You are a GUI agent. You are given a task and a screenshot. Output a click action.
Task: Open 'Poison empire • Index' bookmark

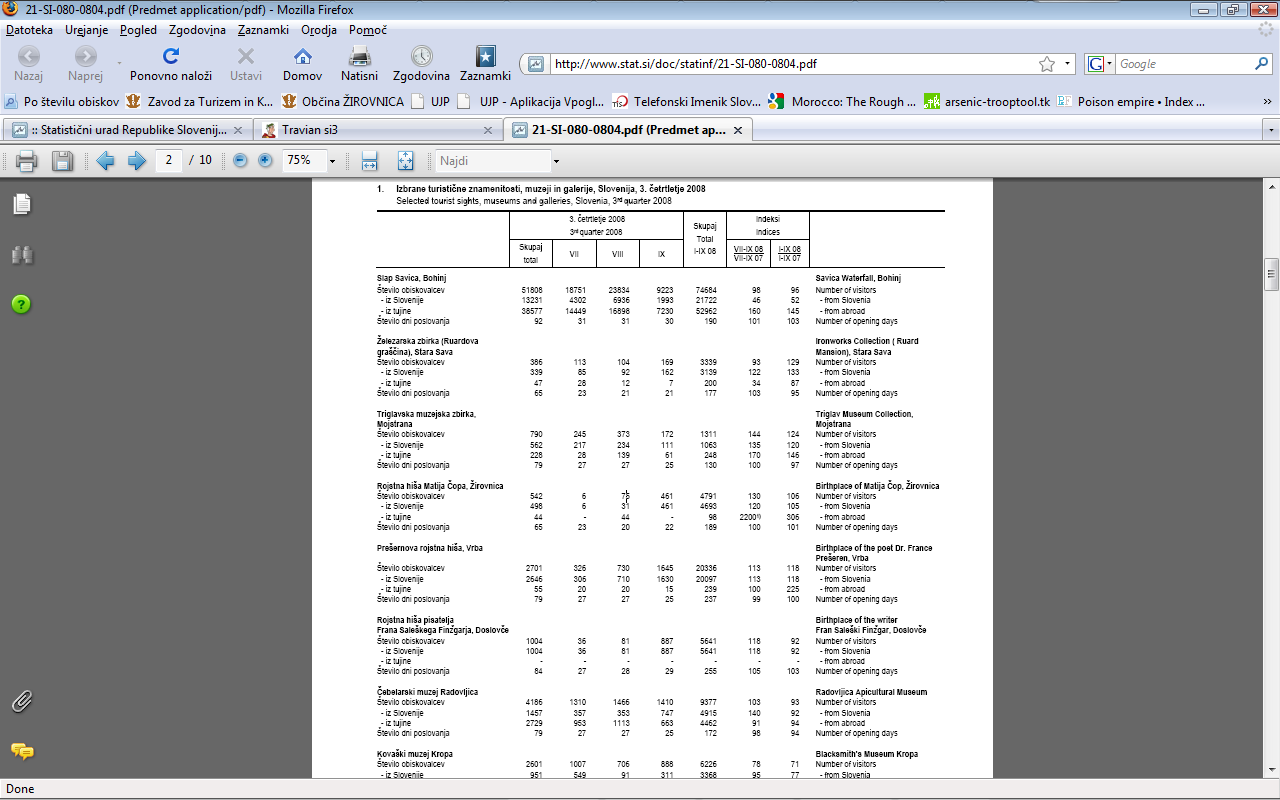(1131, 101)
